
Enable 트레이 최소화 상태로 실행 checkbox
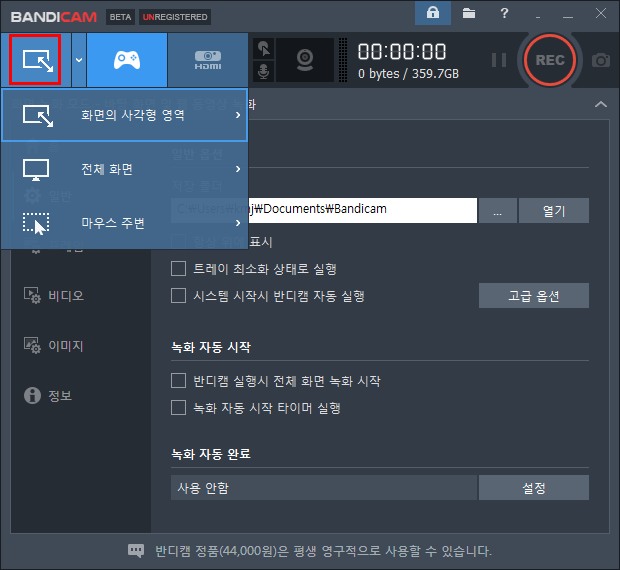[x=178, y=268]
